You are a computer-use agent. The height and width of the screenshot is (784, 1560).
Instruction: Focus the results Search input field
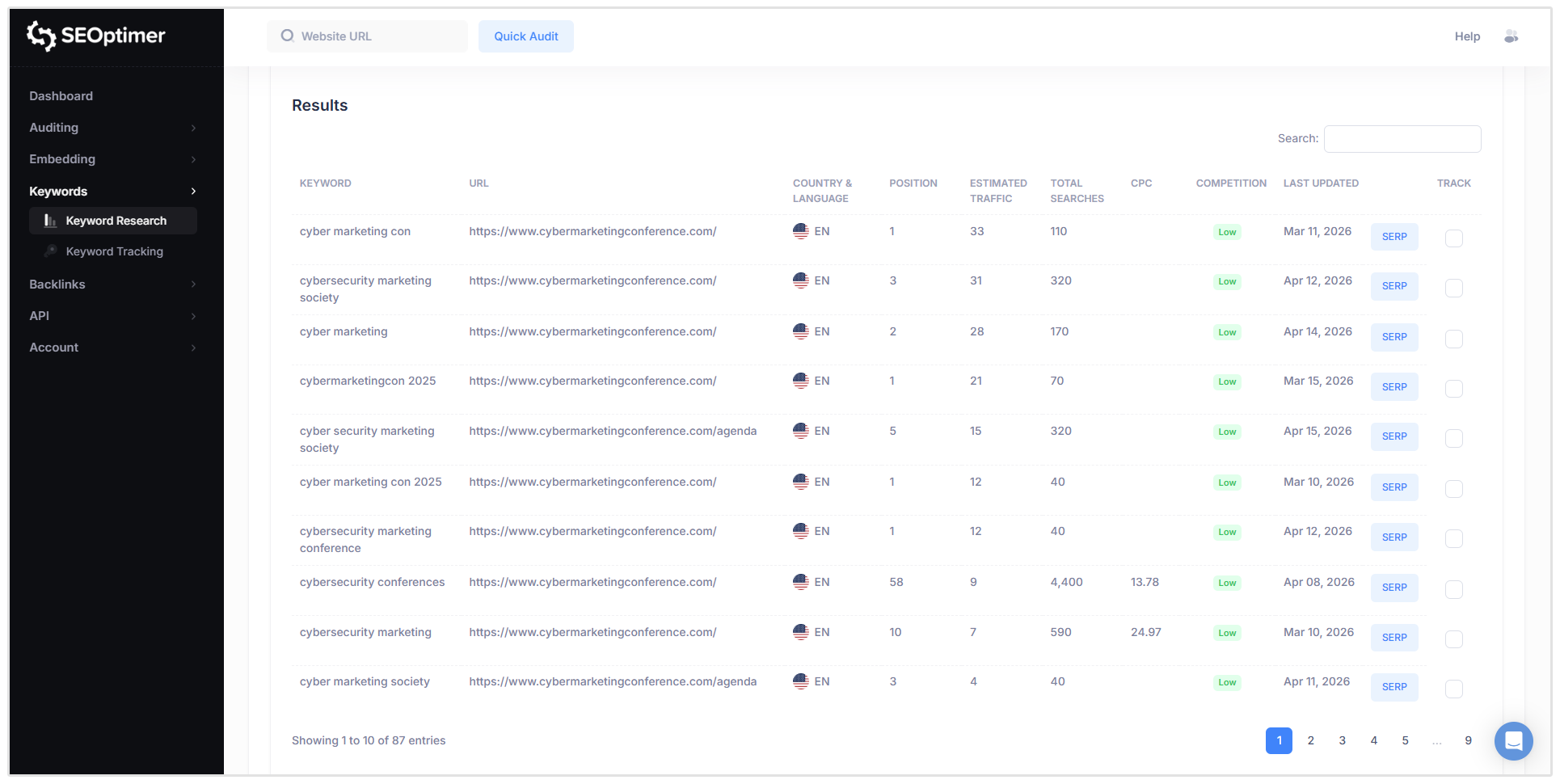(x=1402, y=139)
